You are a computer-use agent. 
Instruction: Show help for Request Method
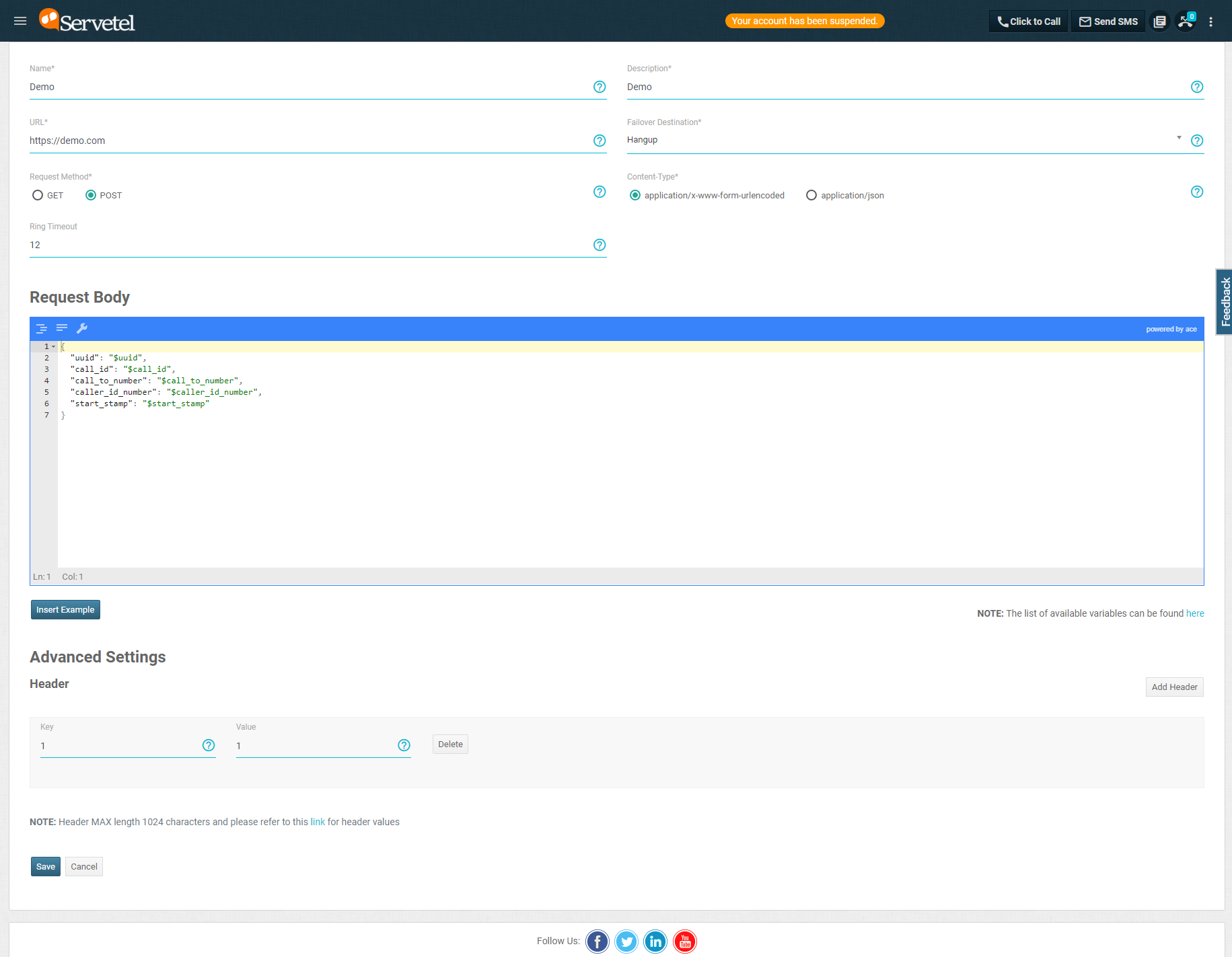click(x=600, y=192)
